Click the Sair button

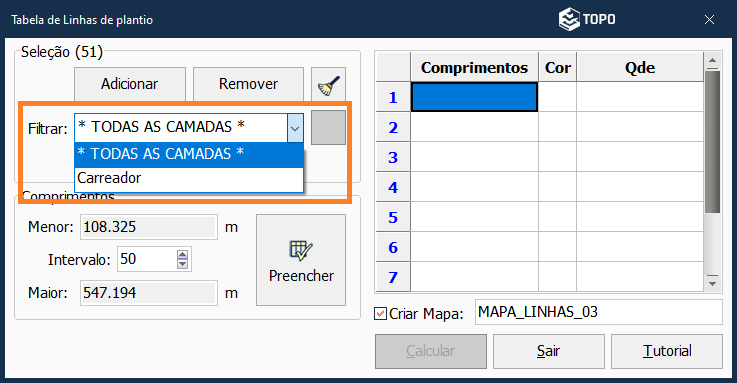pyautogui.click(x=549, y=351)
